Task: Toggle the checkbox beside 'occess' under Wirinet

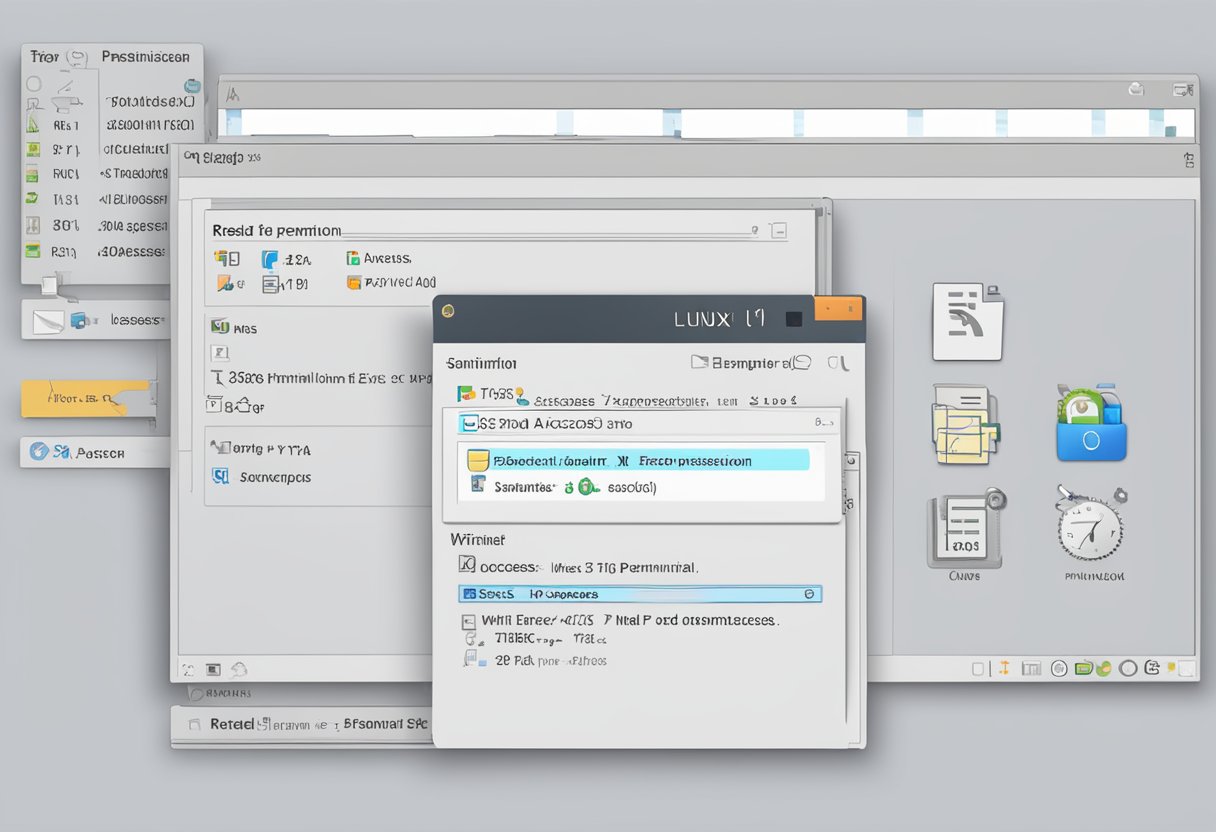Action: 465,565
